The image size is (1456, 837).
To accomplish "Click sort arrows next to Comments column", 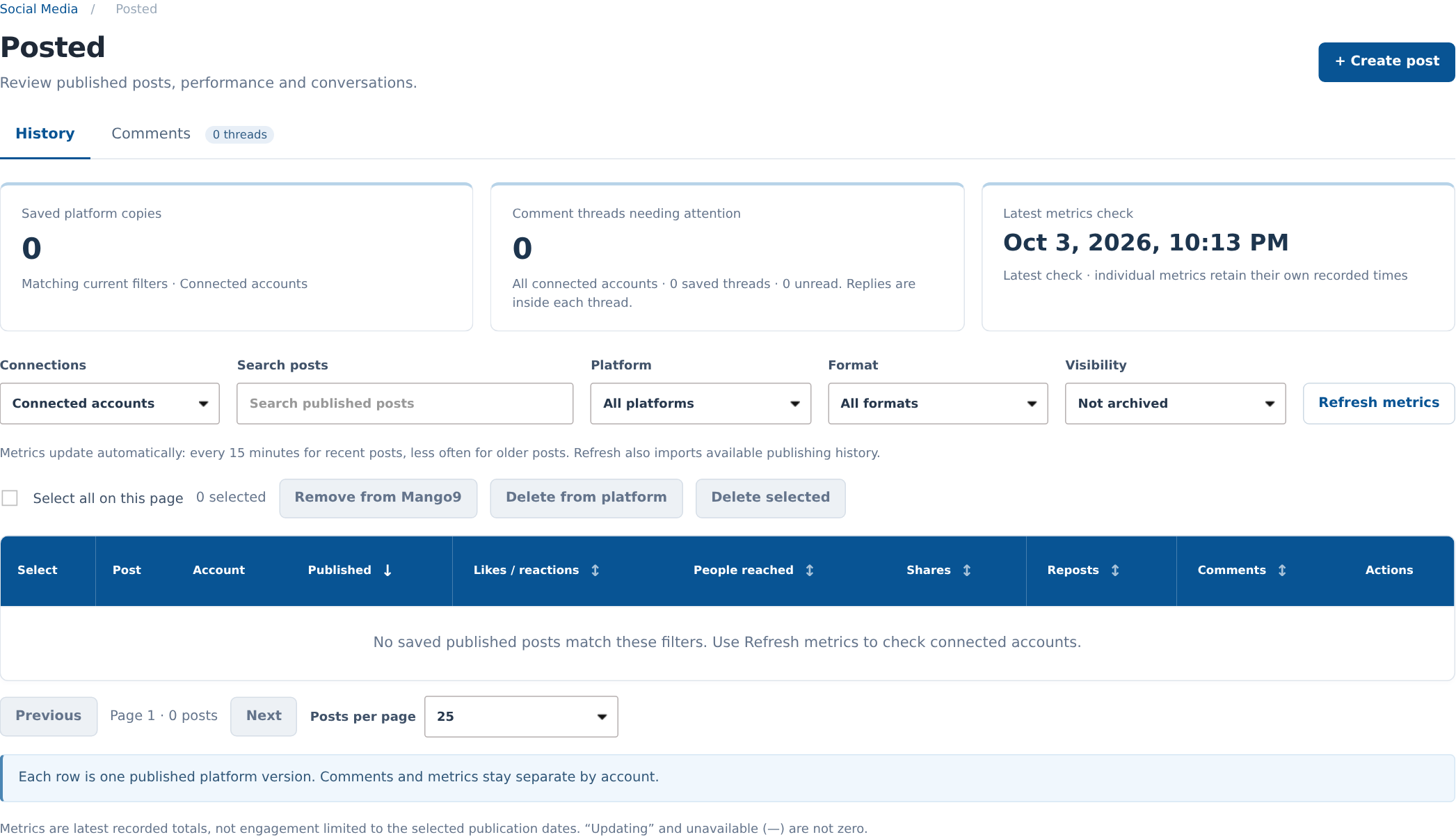I will (x=1282, y=571).
